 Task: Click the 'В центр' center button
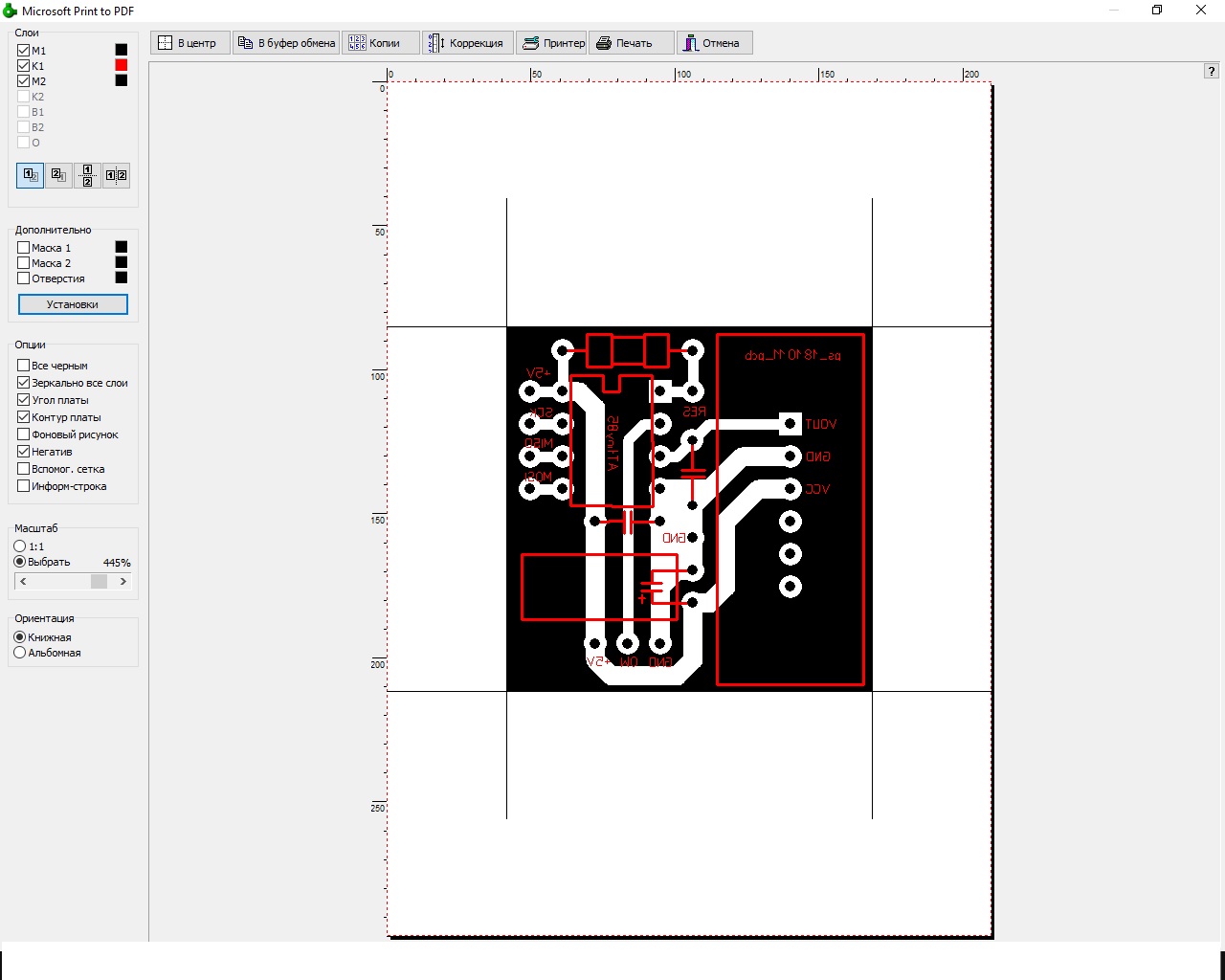coord(189,43)
